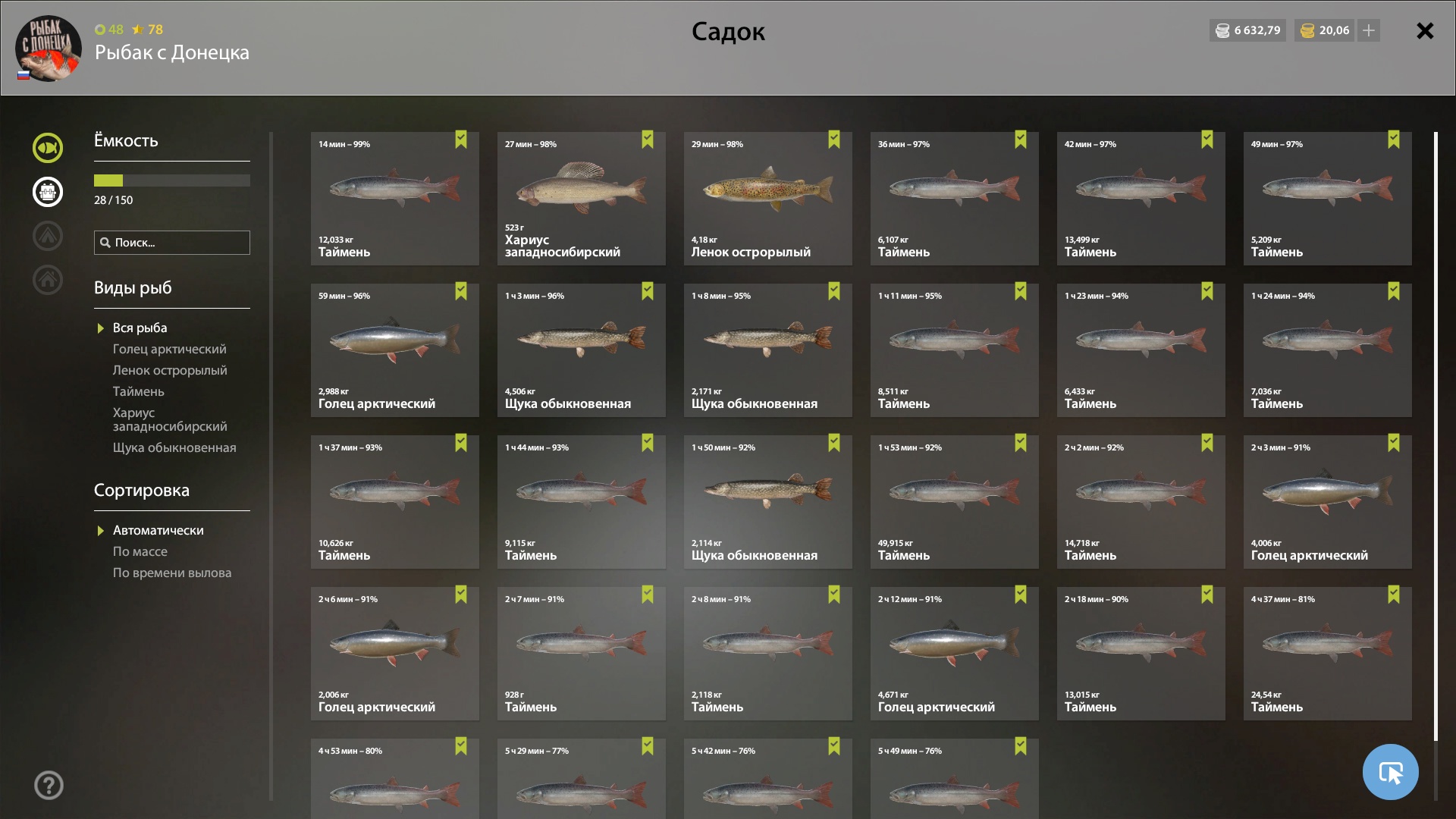This screenshot has height=819, width=1456.
Task: Toggle bookmark on the 12,033 кг Таймень card
Action: click(x=461, y=140)
